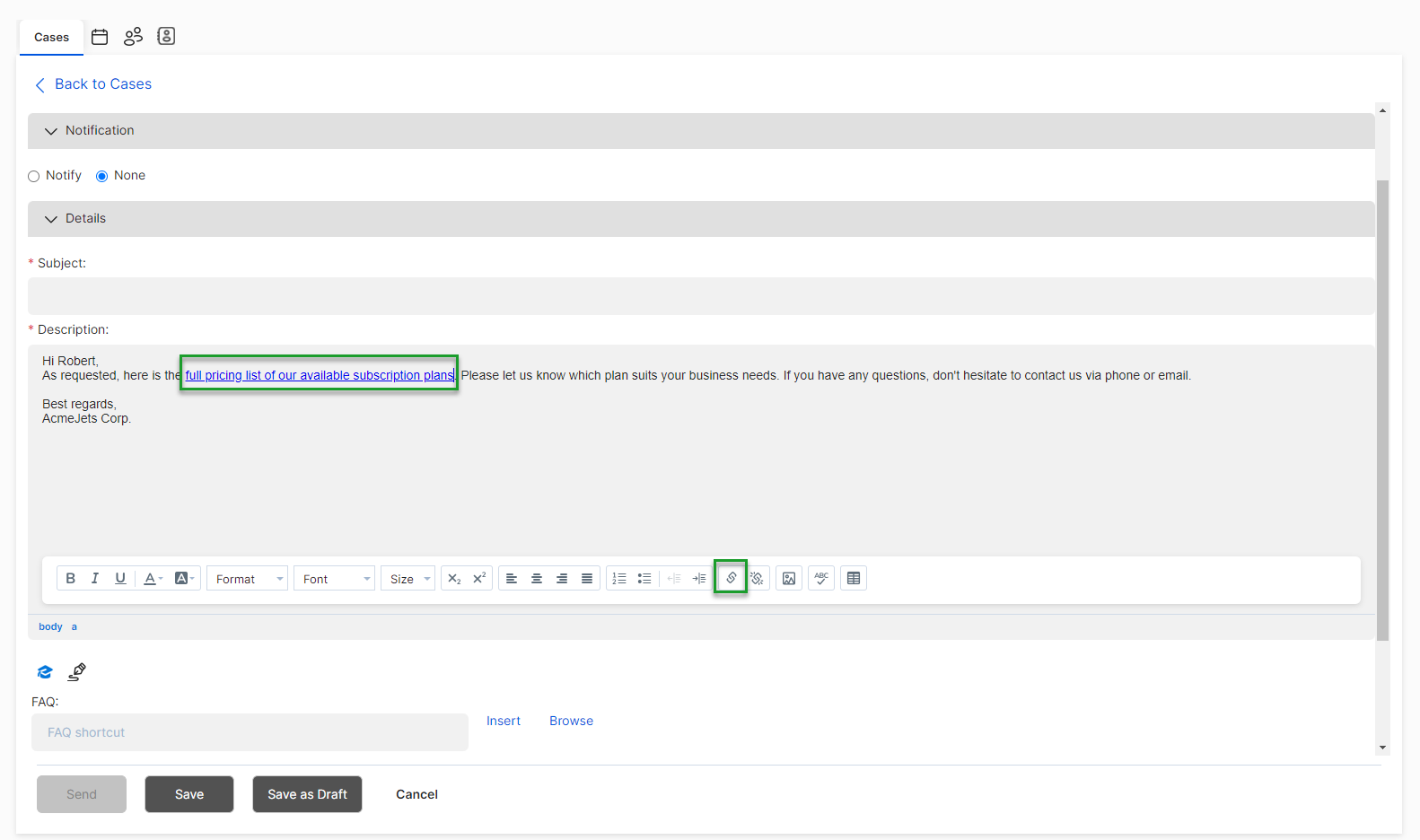The image size is (1420, 840).
Task: Collapse the Notification section
Action: click(701, 131)
